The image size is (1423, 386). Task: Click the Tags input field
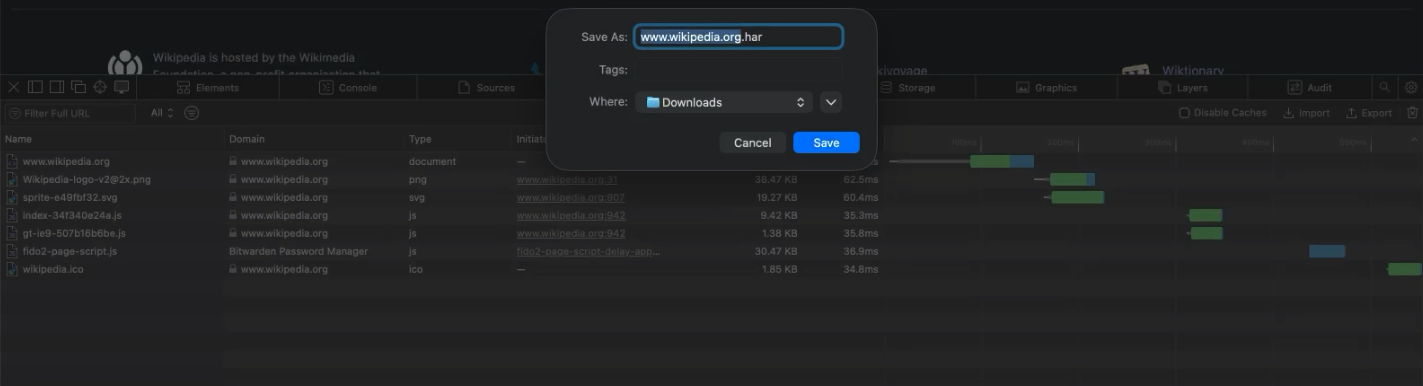coord(738,69)
